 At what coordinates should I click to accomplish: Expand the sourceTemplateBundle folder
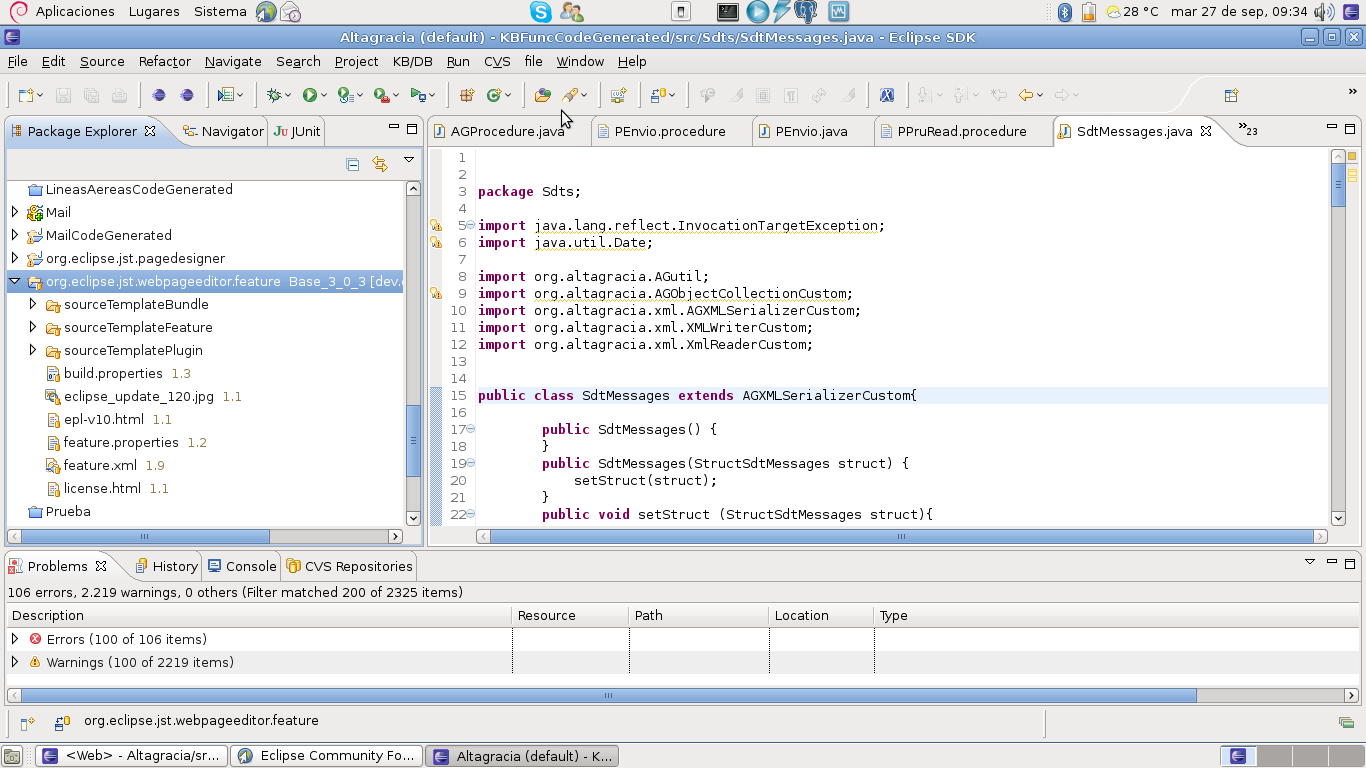click(x=33, y=304)
